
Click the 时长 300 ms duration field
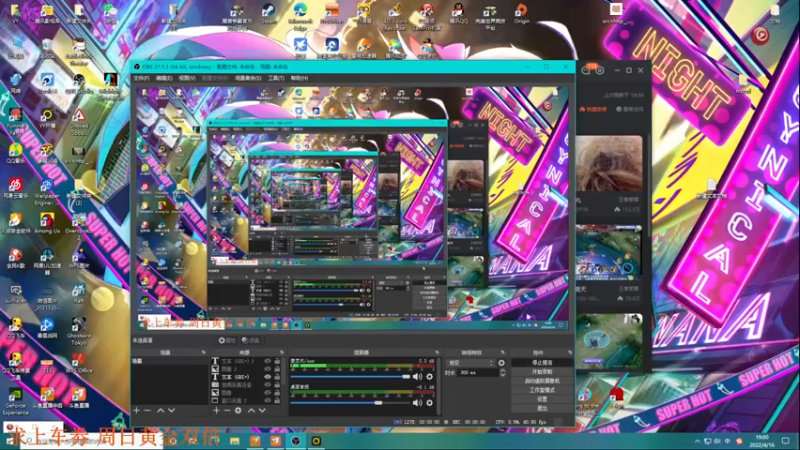[x=478, y=373]
